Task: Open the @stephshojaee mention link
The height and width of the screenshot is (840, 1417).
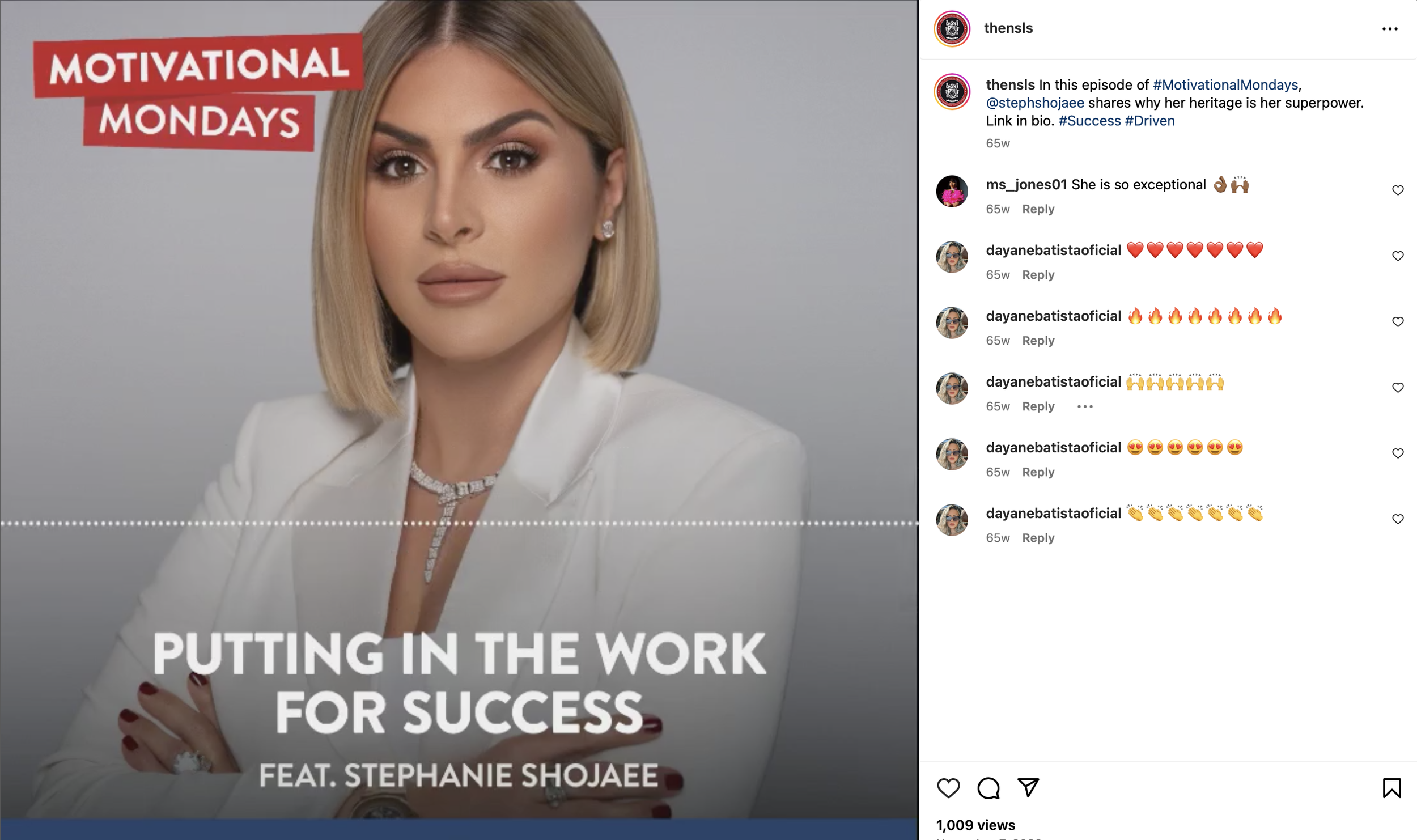Action: pos(1035,103)
